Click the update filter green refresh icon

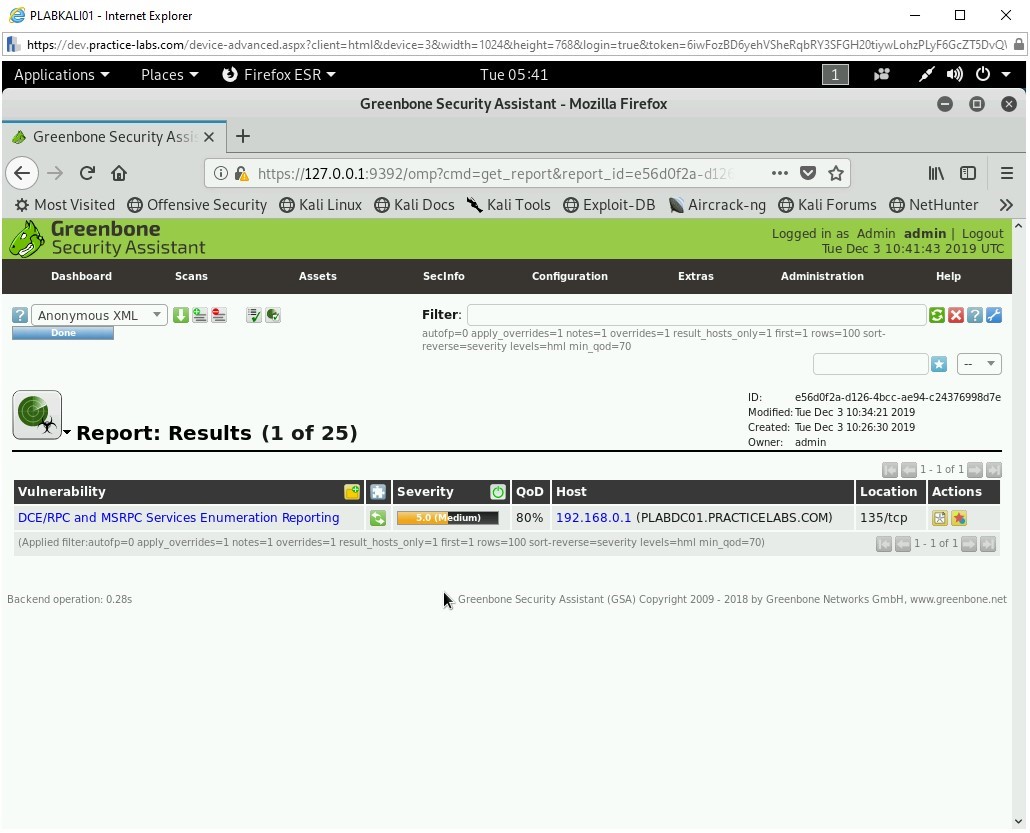[x=937, y=315]
